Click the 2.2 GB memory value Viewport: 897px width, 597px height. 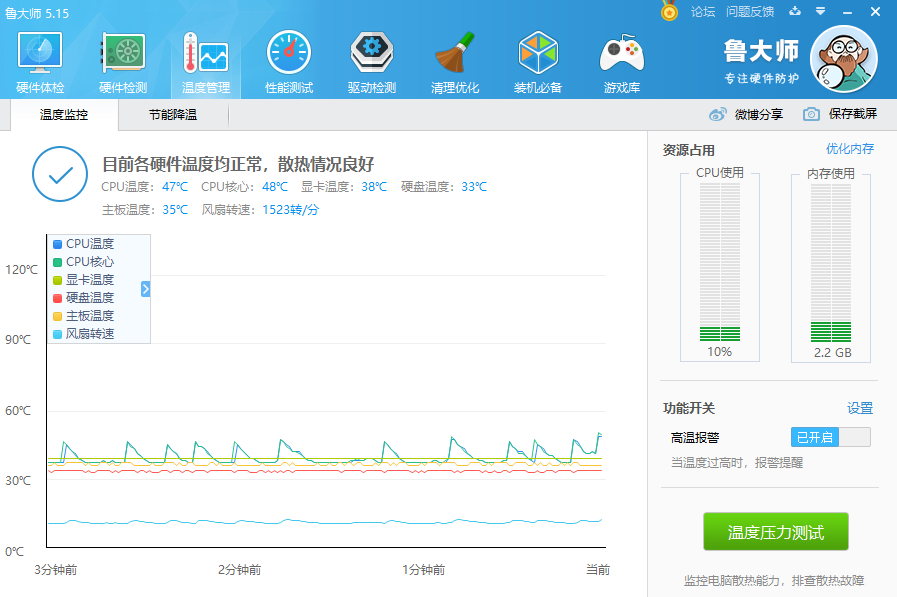pos(833,353)
